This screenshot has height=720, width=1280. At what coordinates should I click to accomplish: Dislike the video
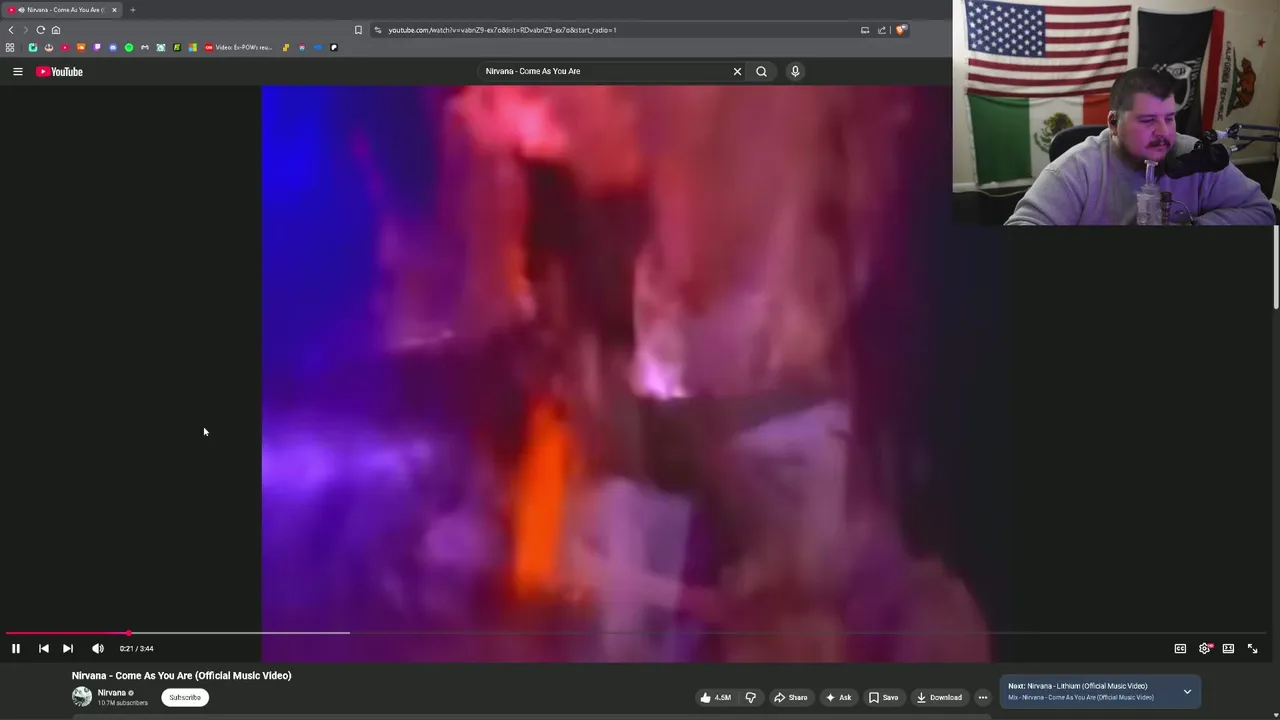coord(750,697)
